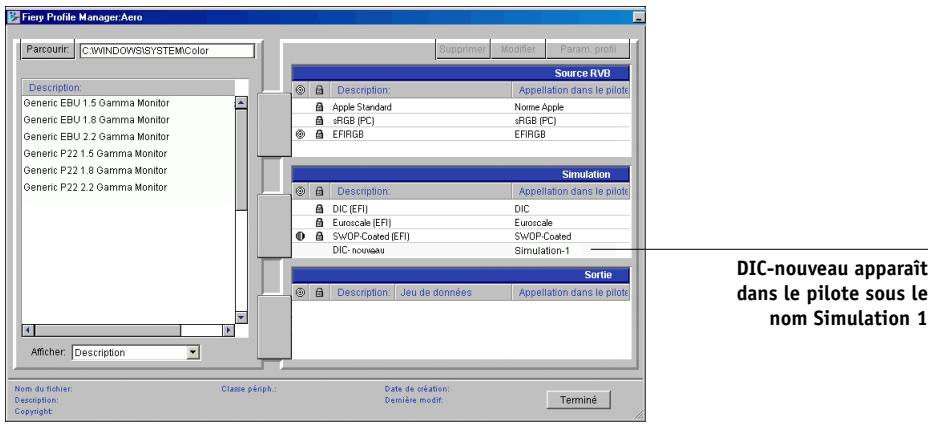Viewport: 931px width, 425px height.
Task: Select Generic EBU 1.8 Gamma Monitor
Action: tap(96, 119)
